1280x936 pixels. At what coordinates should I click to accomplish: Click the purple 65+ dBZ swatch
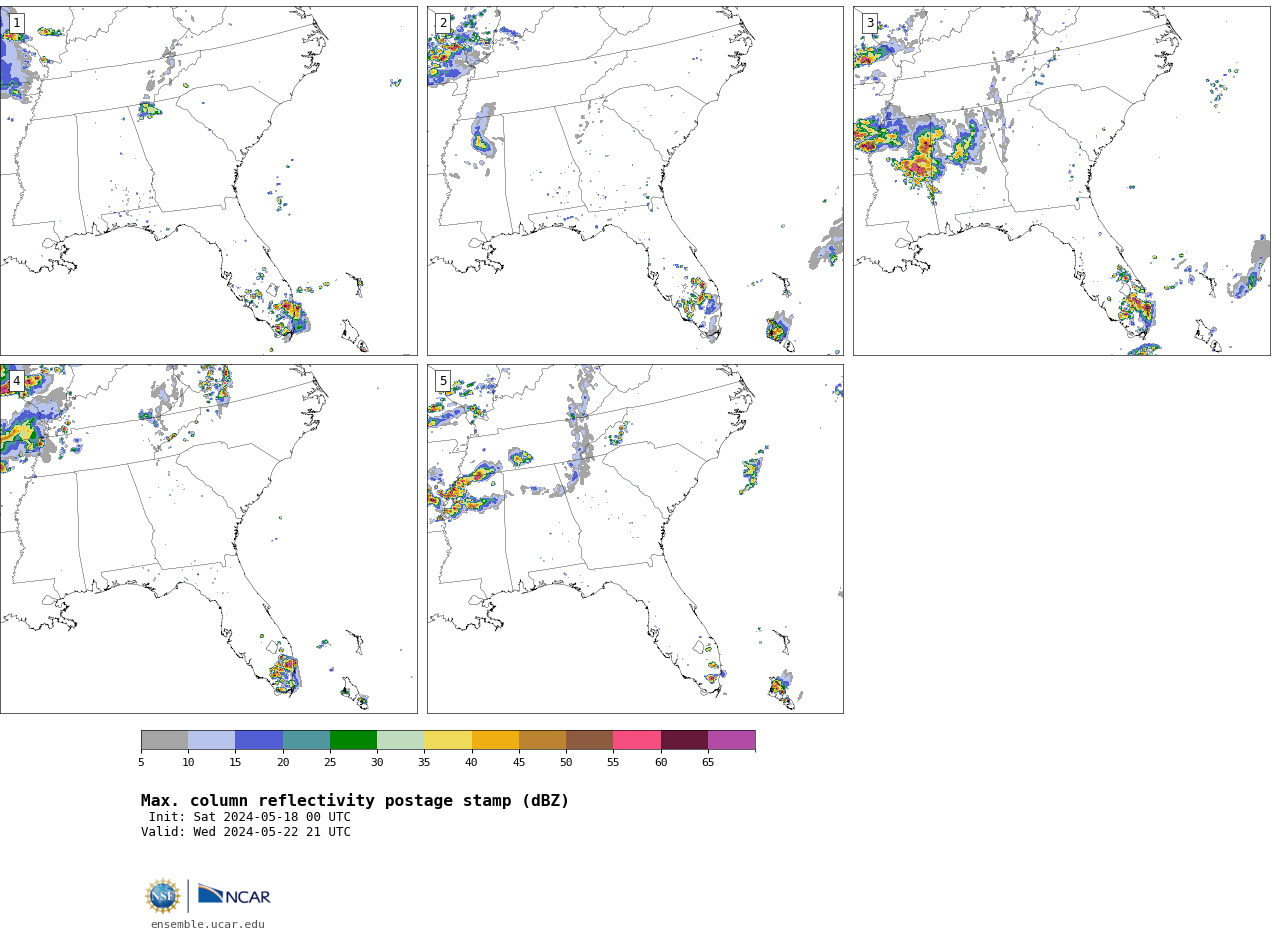point(731,740)
